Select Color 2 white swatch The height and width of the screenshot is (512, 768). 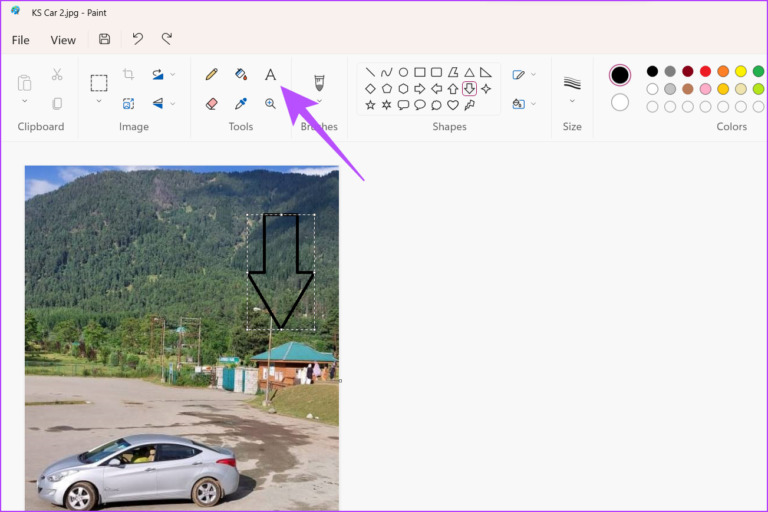tap(620, 102)
